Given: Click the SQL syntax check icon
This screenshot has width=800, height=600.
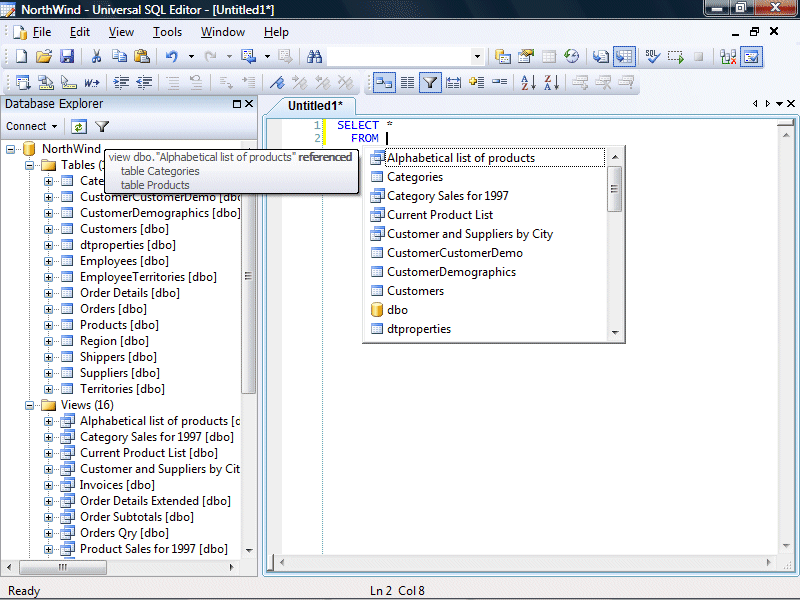Looking at the screenshot, I should click(651, 57).
